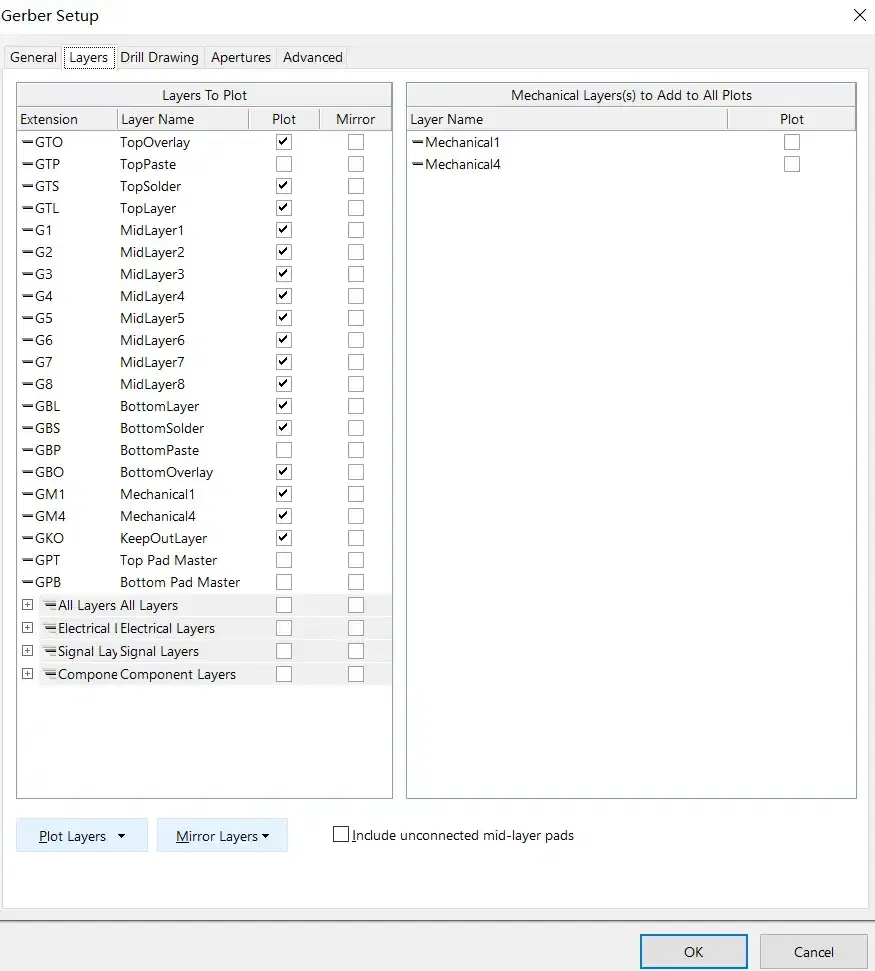The width and height of the screenshot is (875, 971).
Task: Click the layer group icon for All Layers
Action: (50, 605)
